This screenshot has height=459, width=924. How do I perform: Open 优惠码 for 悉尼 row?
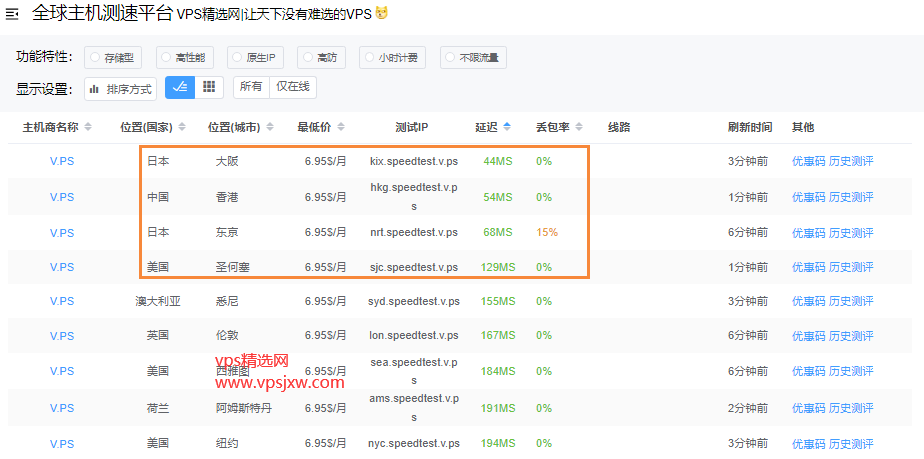[x=808, y=301]
